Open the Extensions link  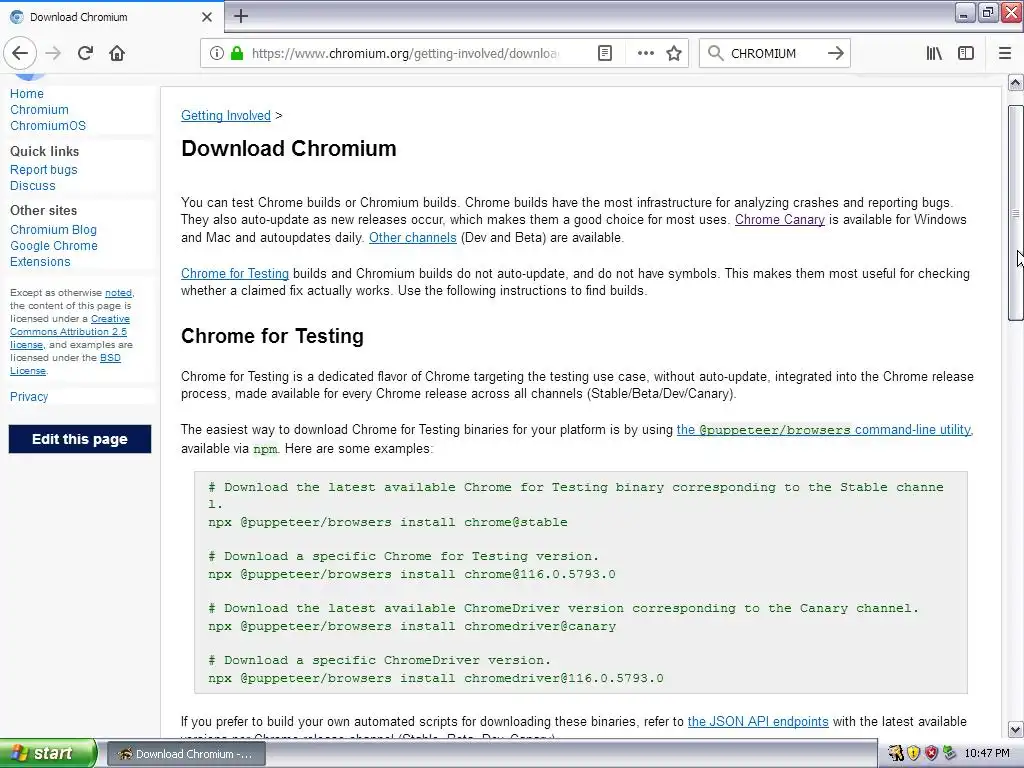tap(40, 261)
